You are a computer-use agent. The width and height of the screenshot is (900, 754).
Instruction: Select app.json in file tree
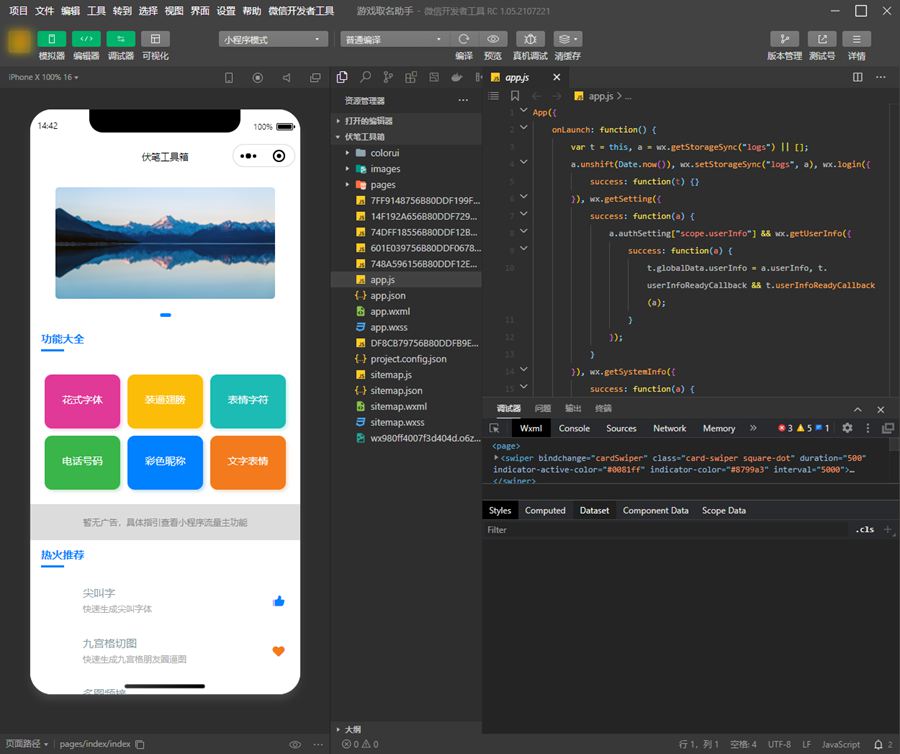(x=387, y=296)
